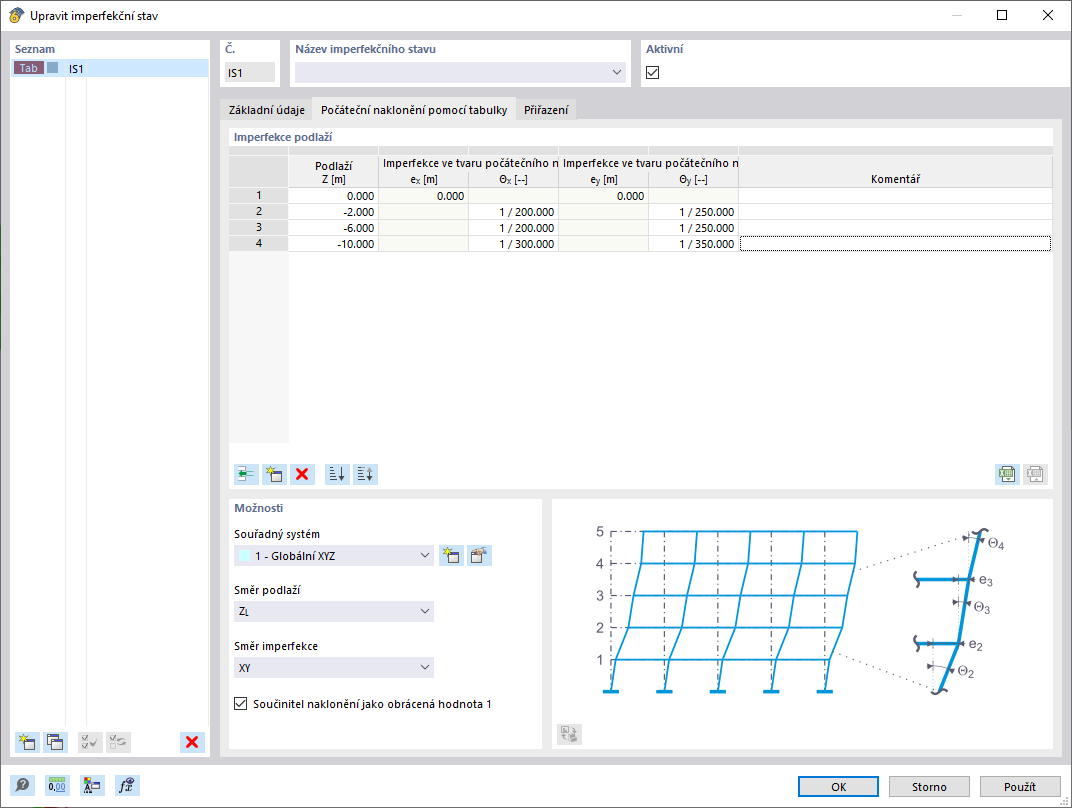
Task: Close the Upravit imperfekční stav dialog
Action: coord(1047,15)
